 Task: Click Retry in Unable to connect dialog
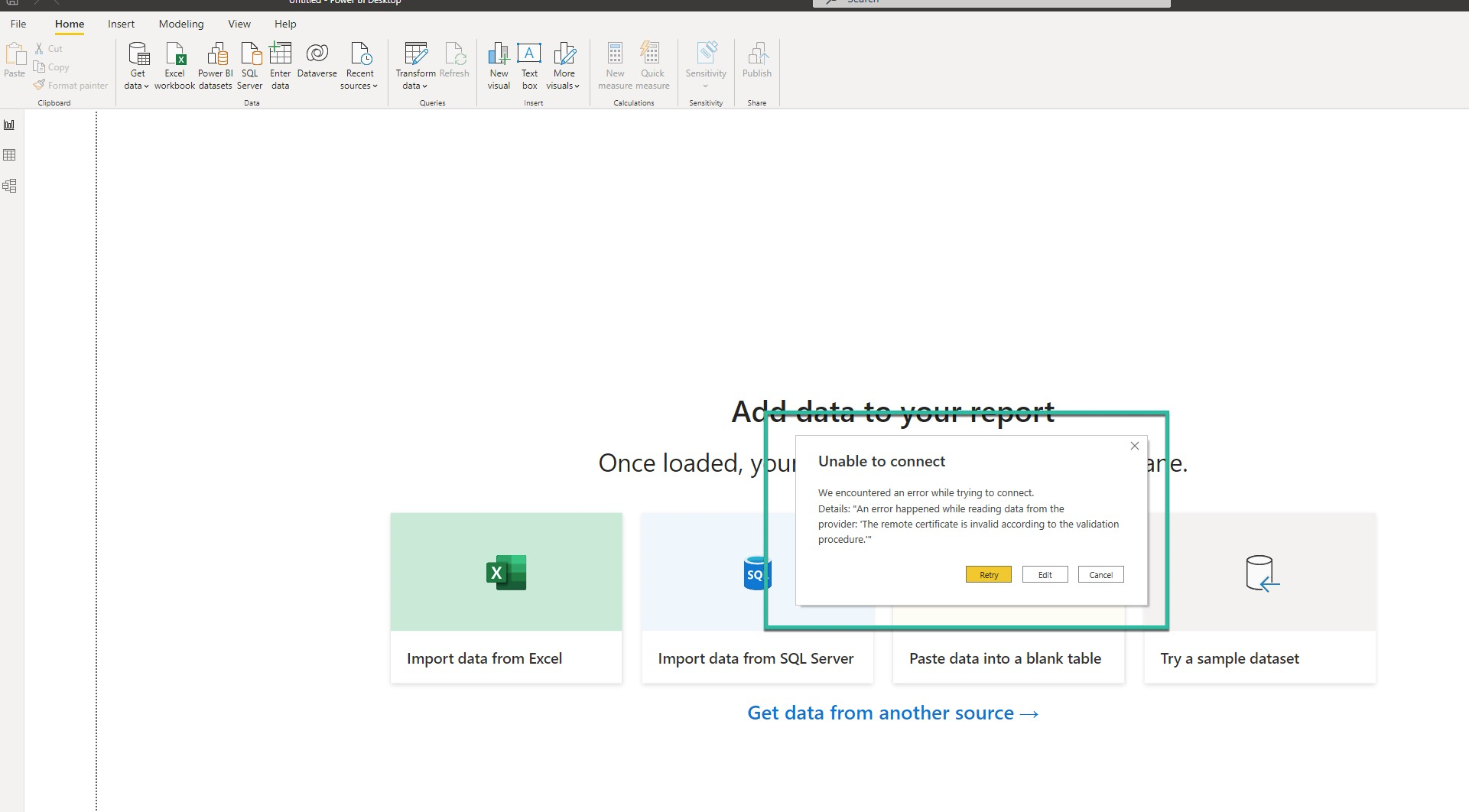click(x=989, y=574)
